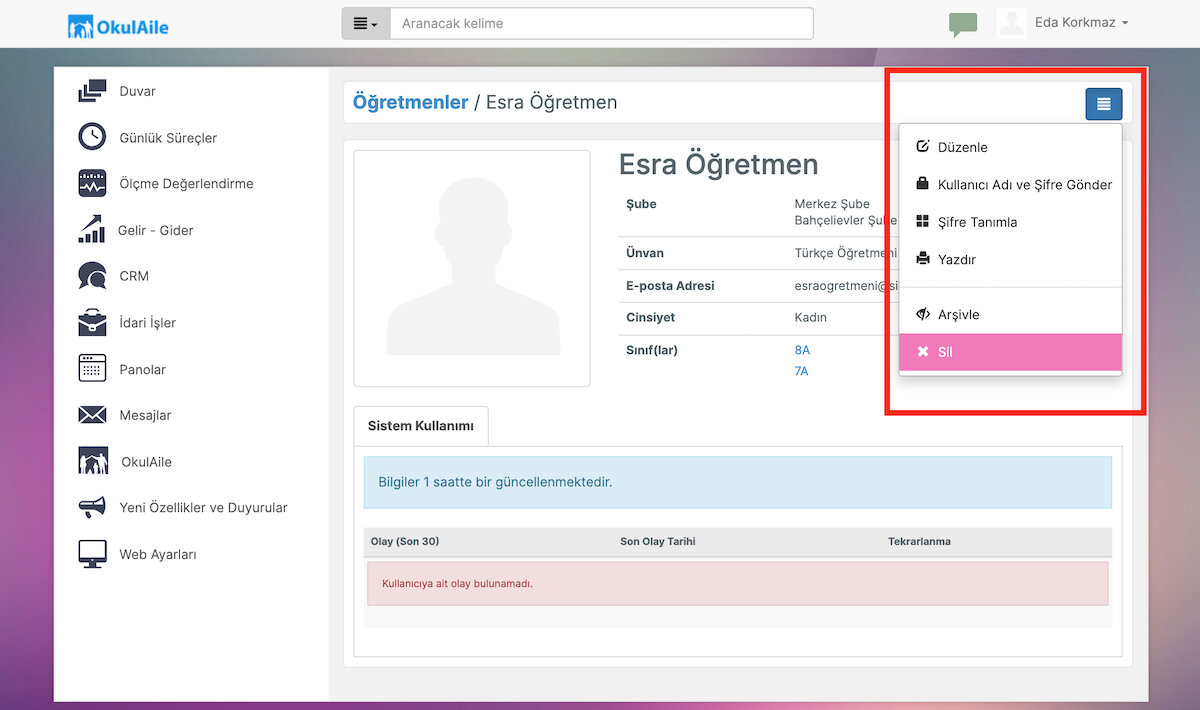The width and height of the screenshot is (1200, 710).
Task: Select the Ölçme Değerlendirme monitor icon
Action: 92,184
